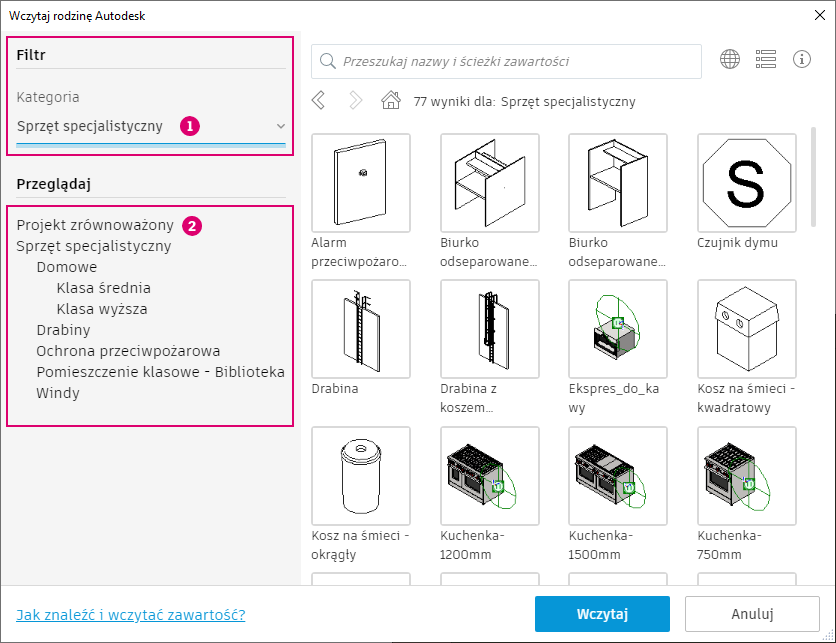Select Windy tree item

(x=58, y=393)
